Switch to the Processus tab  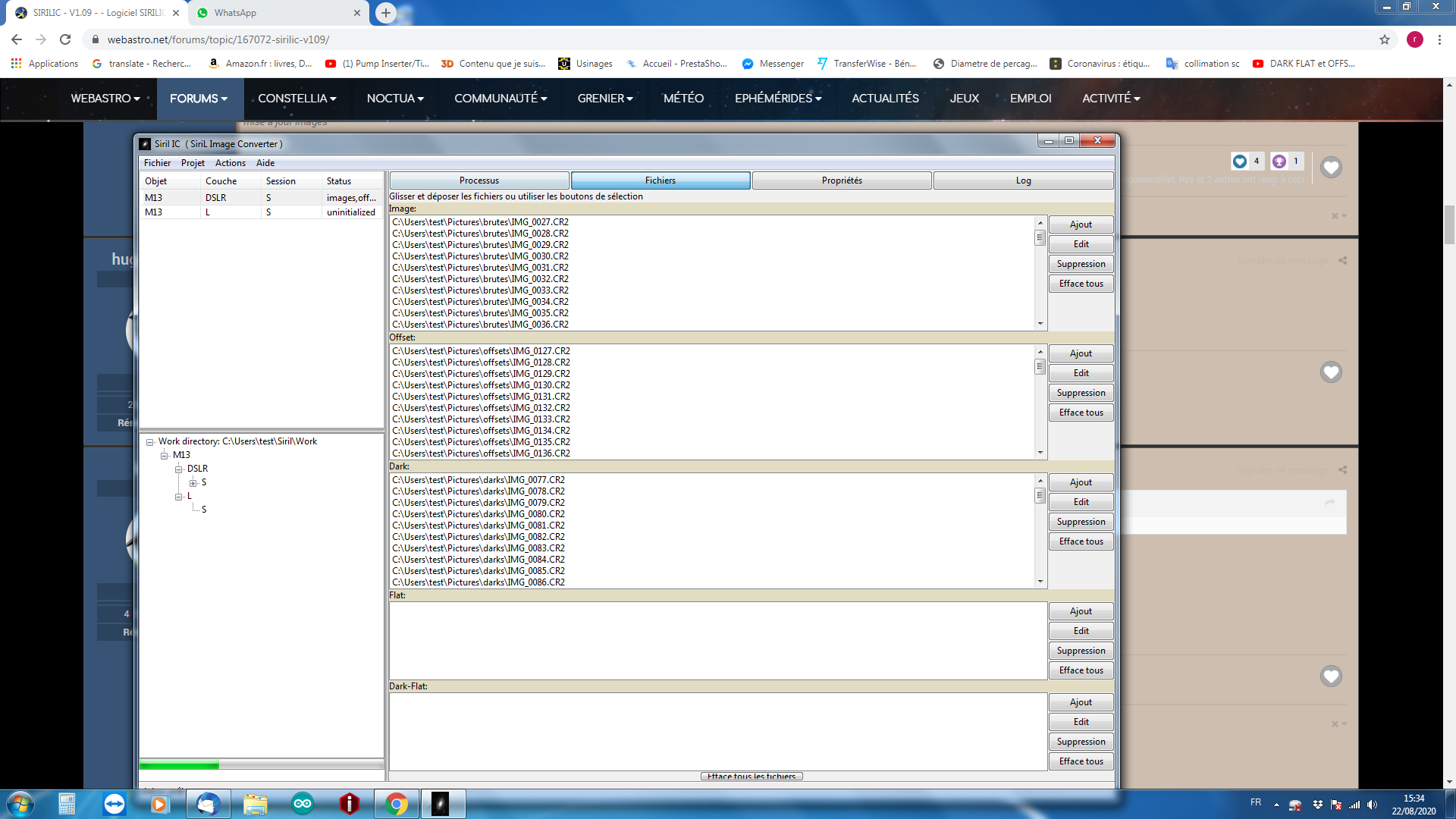479,180
